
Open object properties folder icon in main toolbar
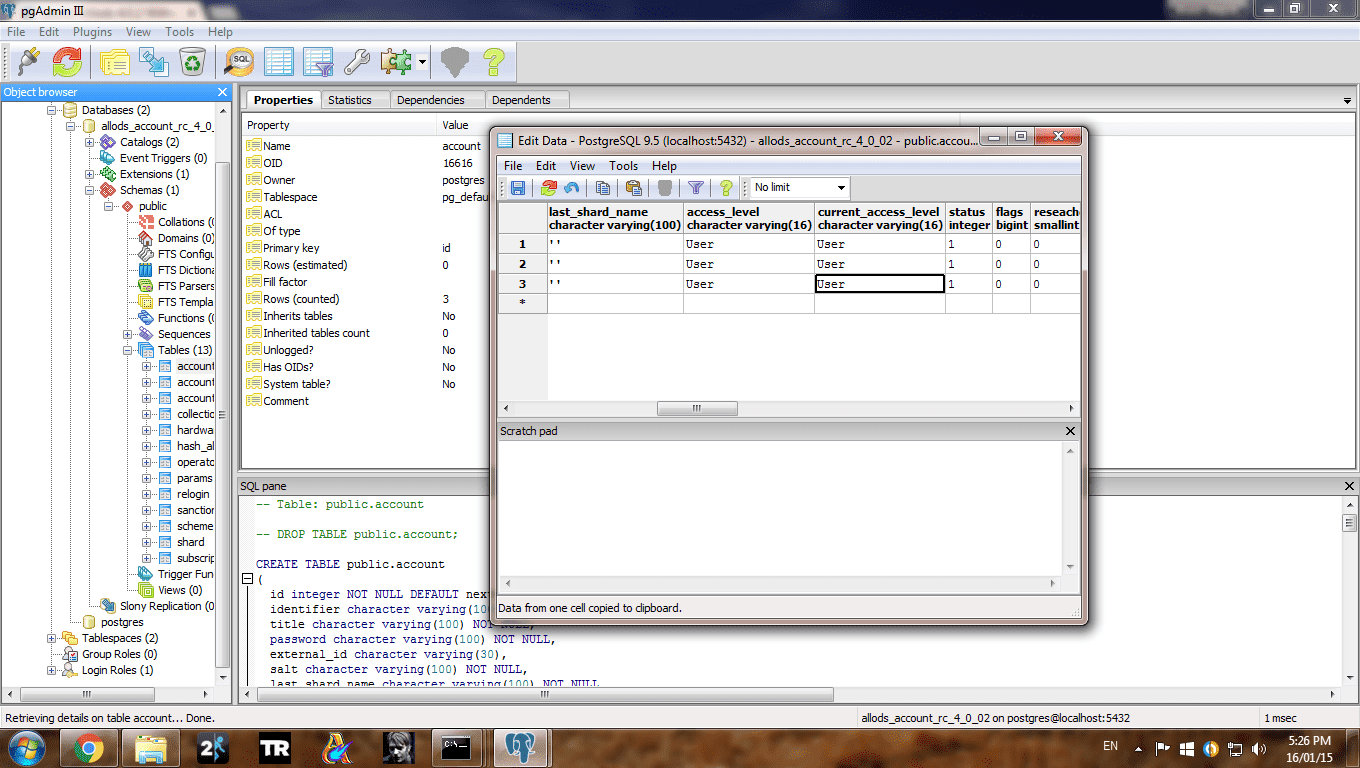pyautogui.click(x=114, y=62)
